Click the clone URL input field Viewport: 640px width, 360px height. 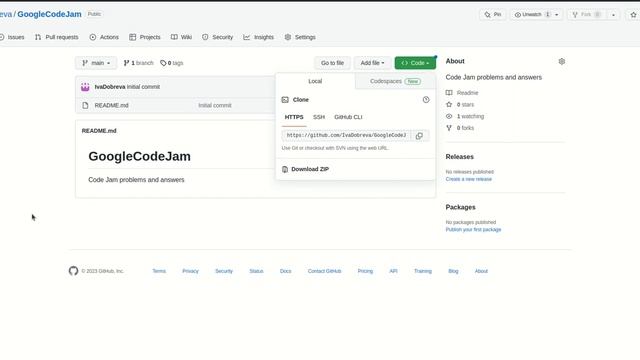(347, 136)
